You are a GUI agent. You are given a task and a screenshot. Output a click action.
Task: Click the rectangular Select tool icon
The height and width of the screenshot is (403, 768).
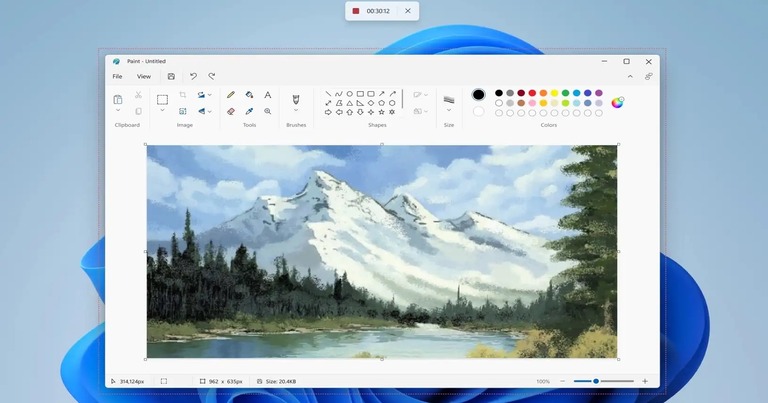click(x=162, y=100)
